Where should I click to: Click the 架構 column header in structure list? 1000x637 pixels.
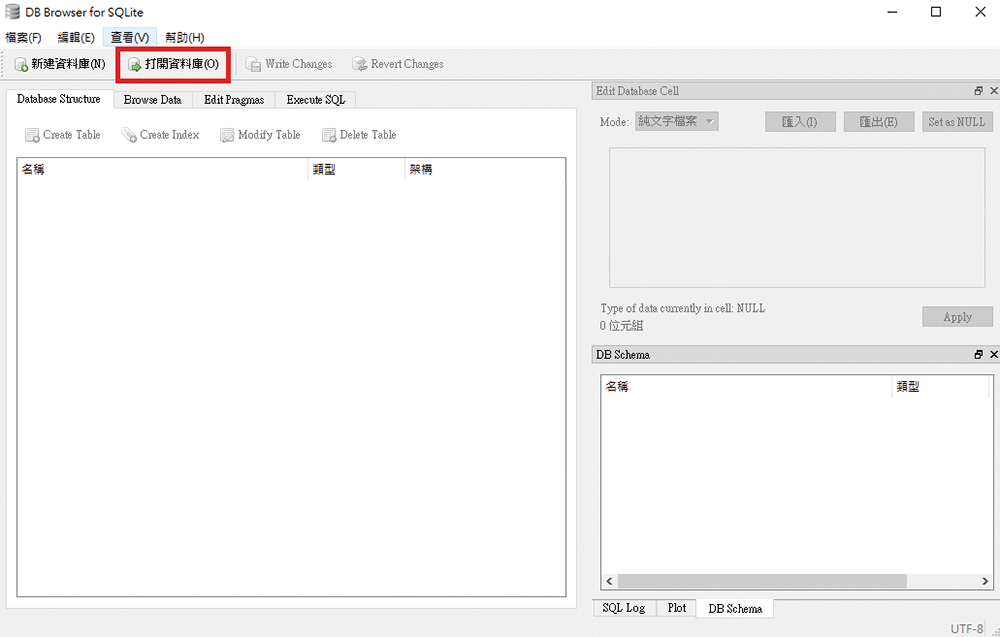pos(485,170)
